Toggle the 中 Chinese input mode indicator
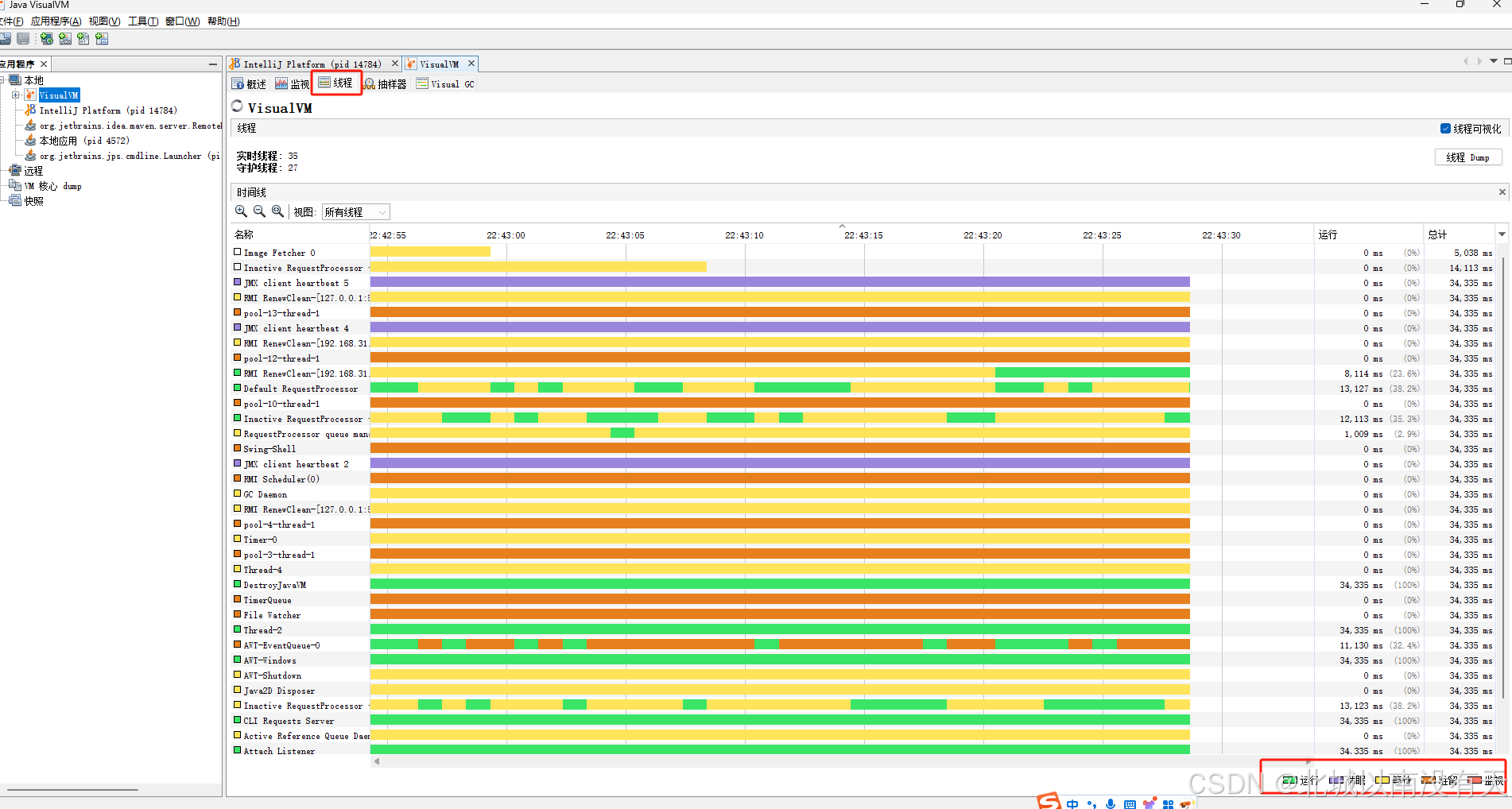Screen dimensions: 1512x809 coord(1072,804)
